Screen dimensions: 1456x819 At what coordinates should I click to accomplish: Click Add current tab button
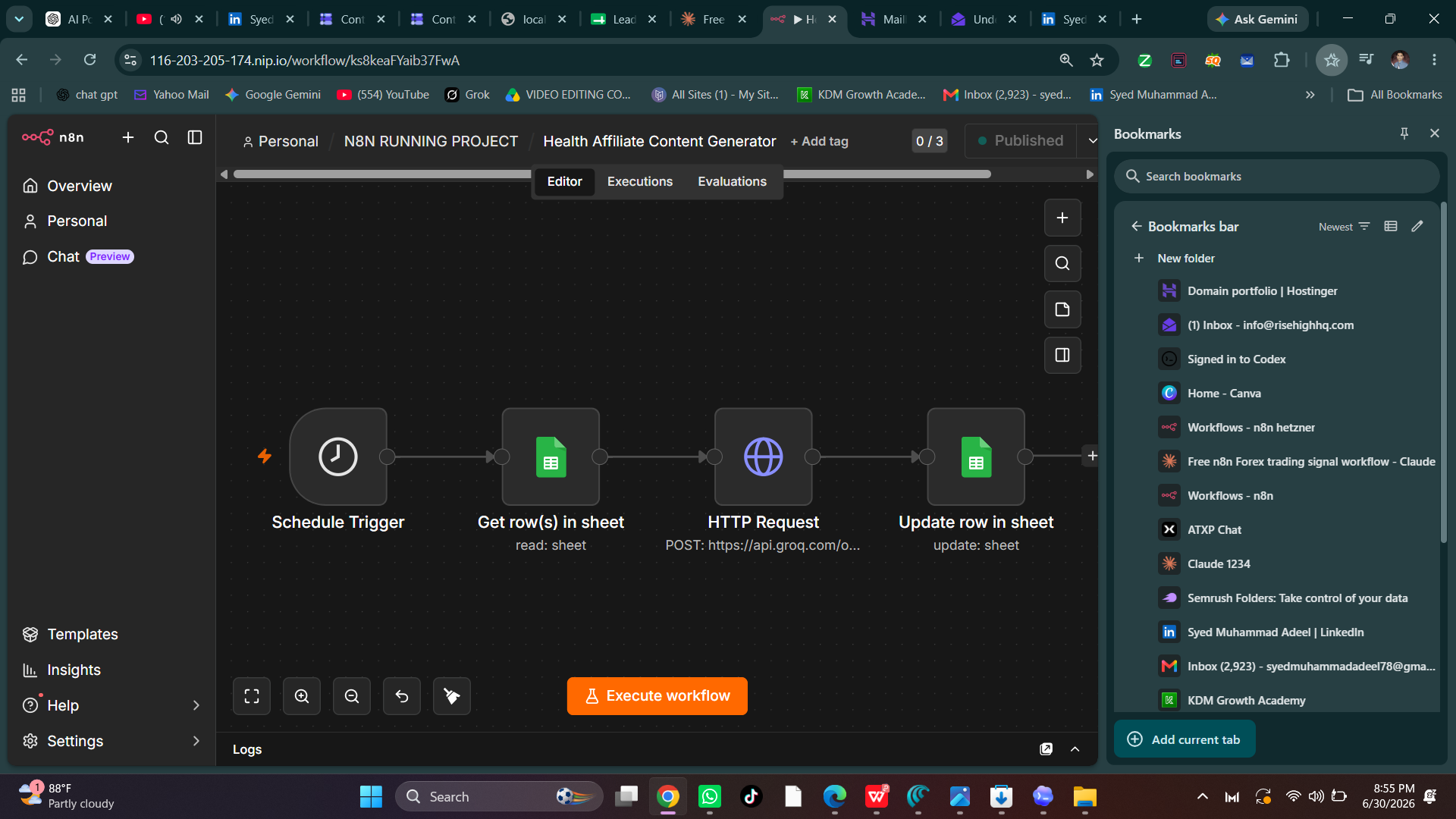pyautogui.click(x=1185, y=739)
